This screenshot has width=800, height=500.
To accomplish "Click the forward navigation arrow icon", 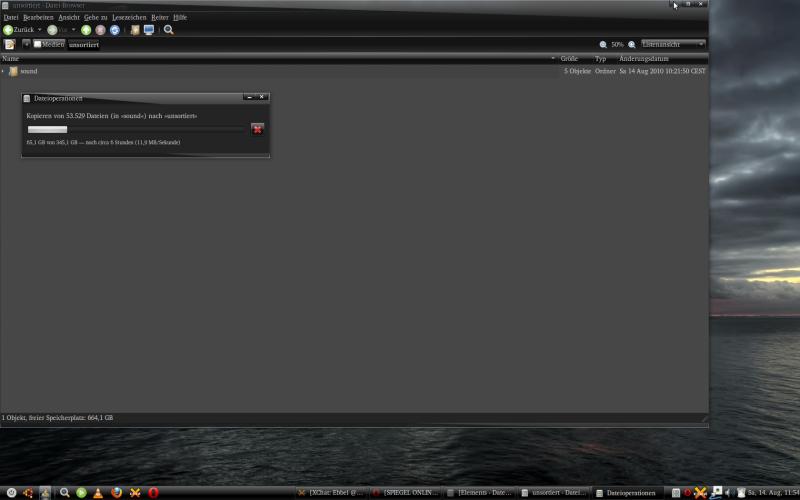I will pyautogui.click(x=53, y=30).
